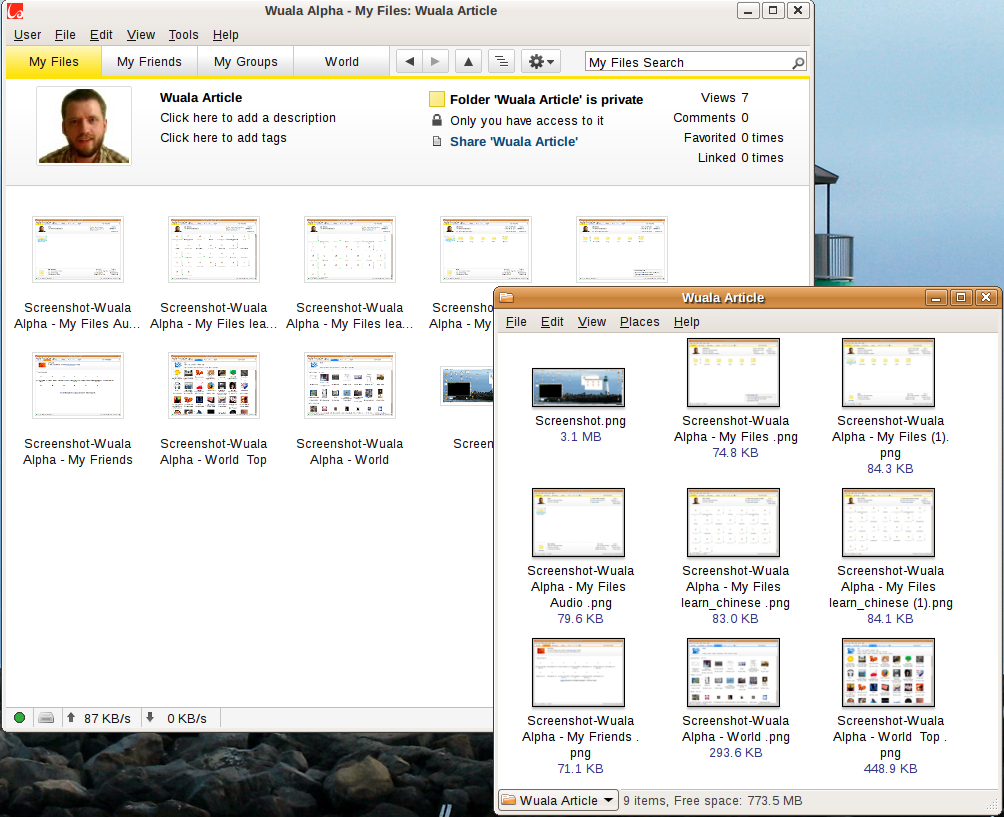The width and height of the screenshot is (1004, 817).
Task: Click the yellow private folder icon
Action: click(x=437, y=99)
